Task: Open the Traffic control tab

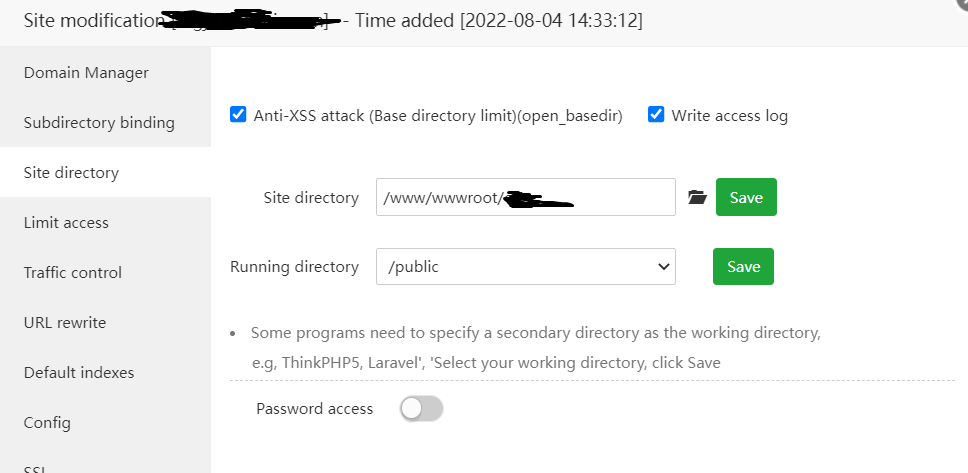Action: point(73,273)
